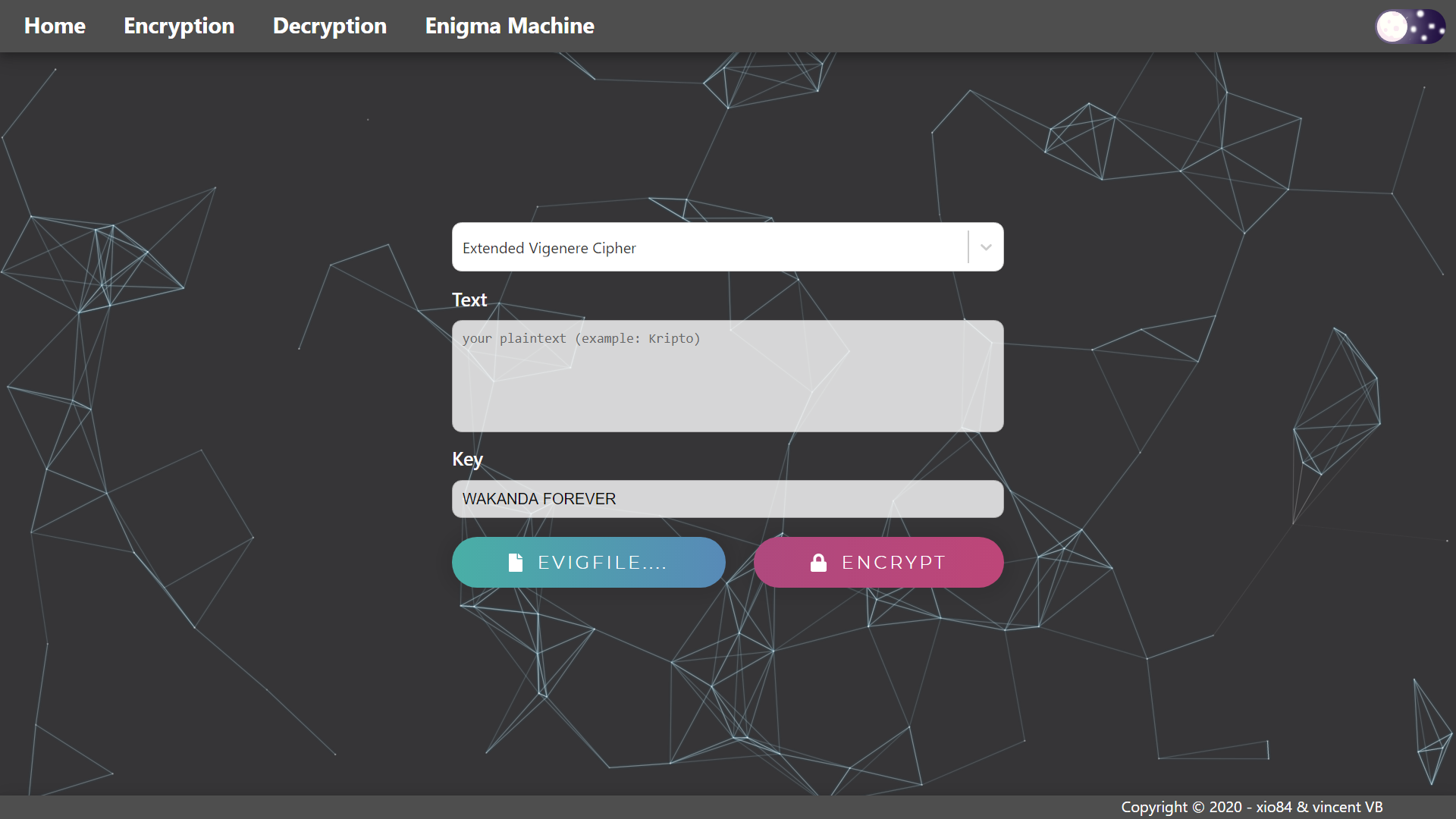Click the lock icon on Encrypt button

coord(818,563)
